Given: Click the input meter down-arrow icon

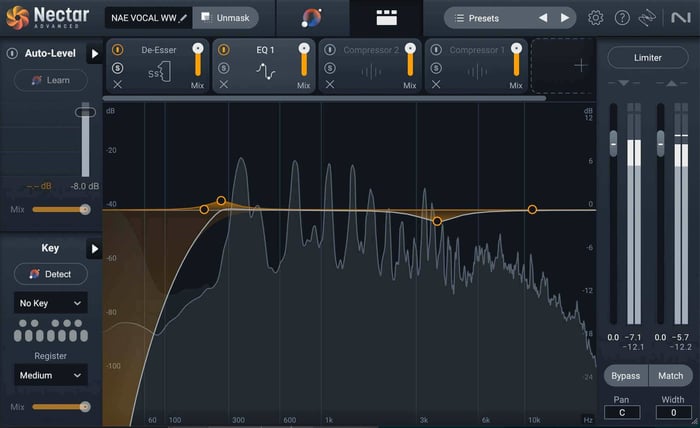Looking at the screenshot, I should [624, 83].
